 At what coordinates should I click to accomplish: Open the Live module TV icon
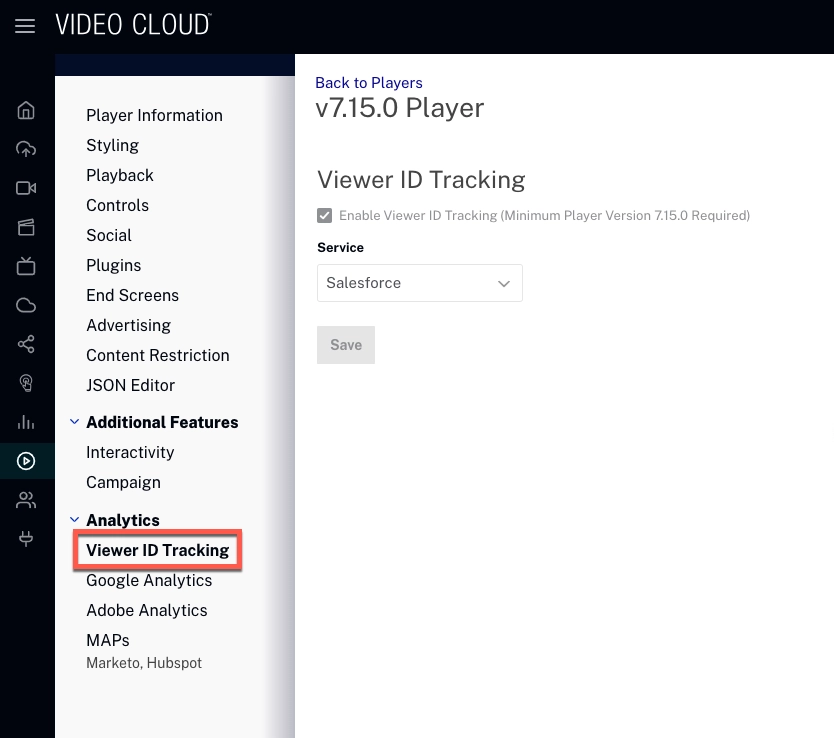[x=27, y=266]
